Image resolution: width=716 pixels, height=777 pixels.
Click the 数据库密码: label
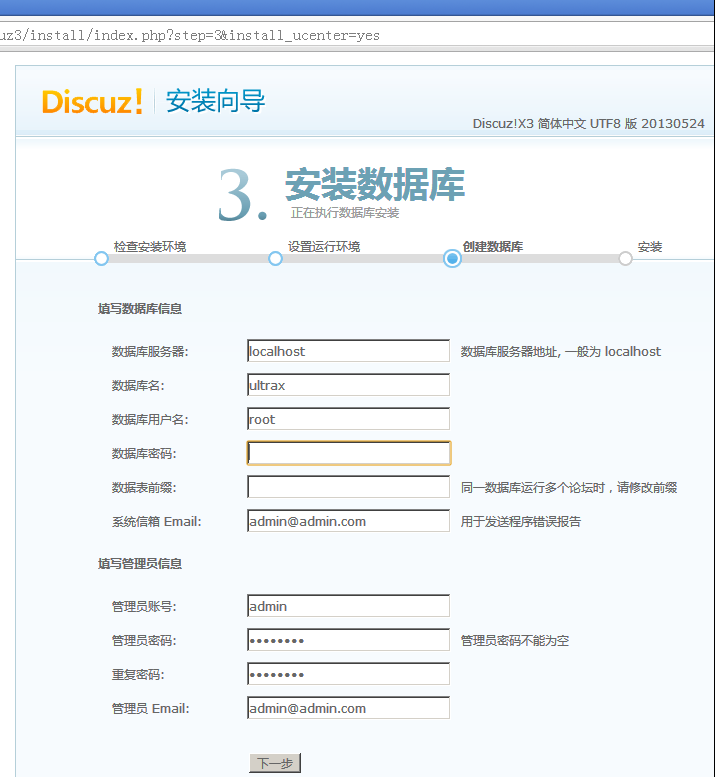[x=144, y=453]
